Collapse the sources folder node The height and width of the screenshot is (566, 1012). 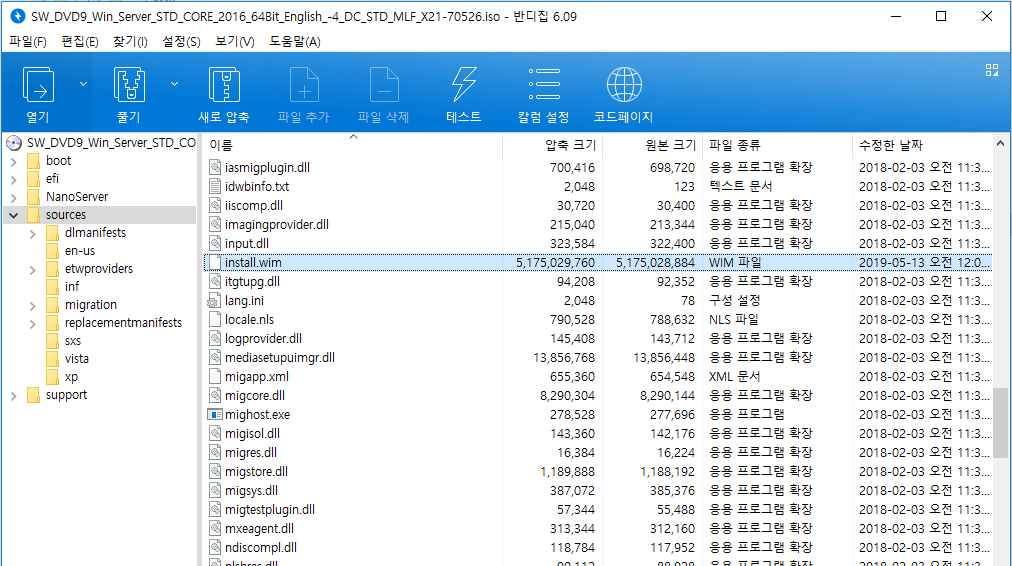(x=14, y=215)
